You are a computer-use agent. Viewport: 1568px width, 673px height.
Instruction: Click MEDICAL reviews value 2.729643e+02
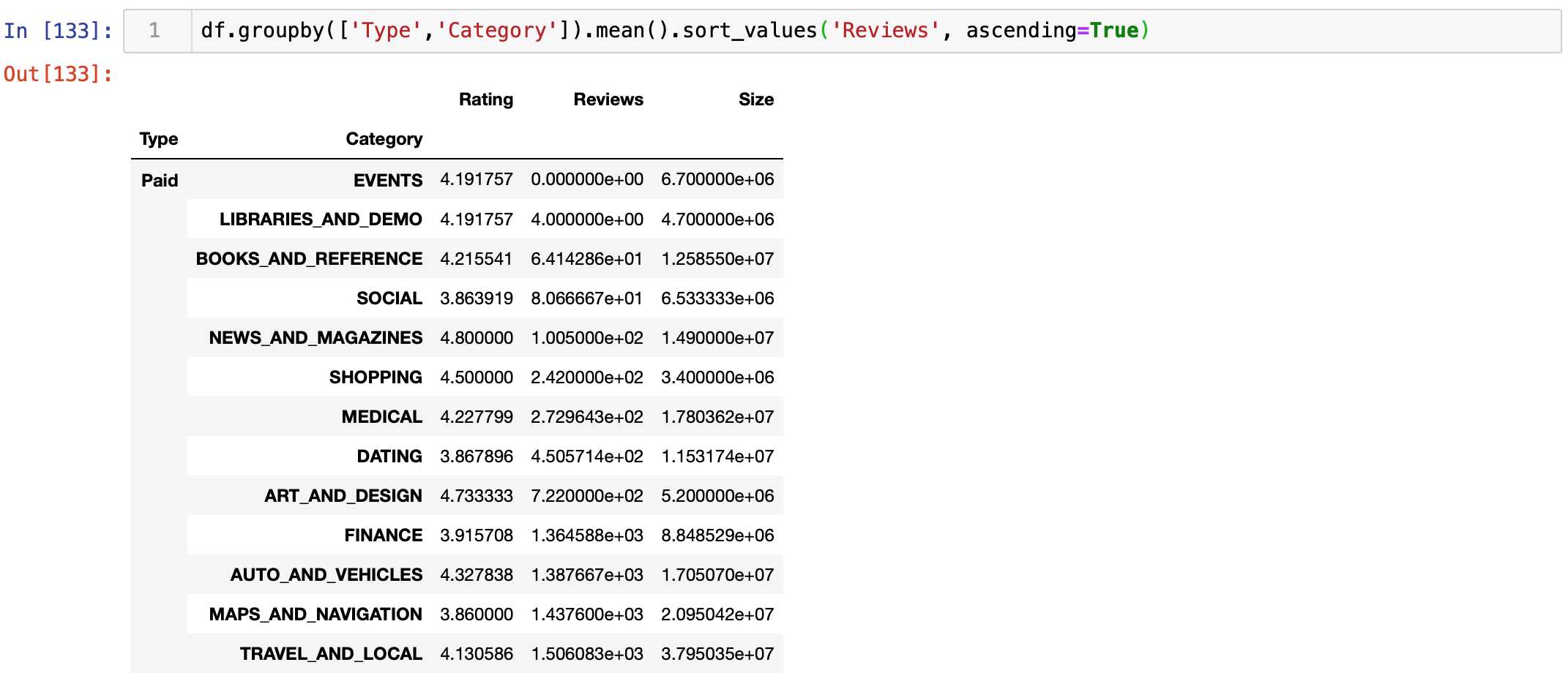587,417
